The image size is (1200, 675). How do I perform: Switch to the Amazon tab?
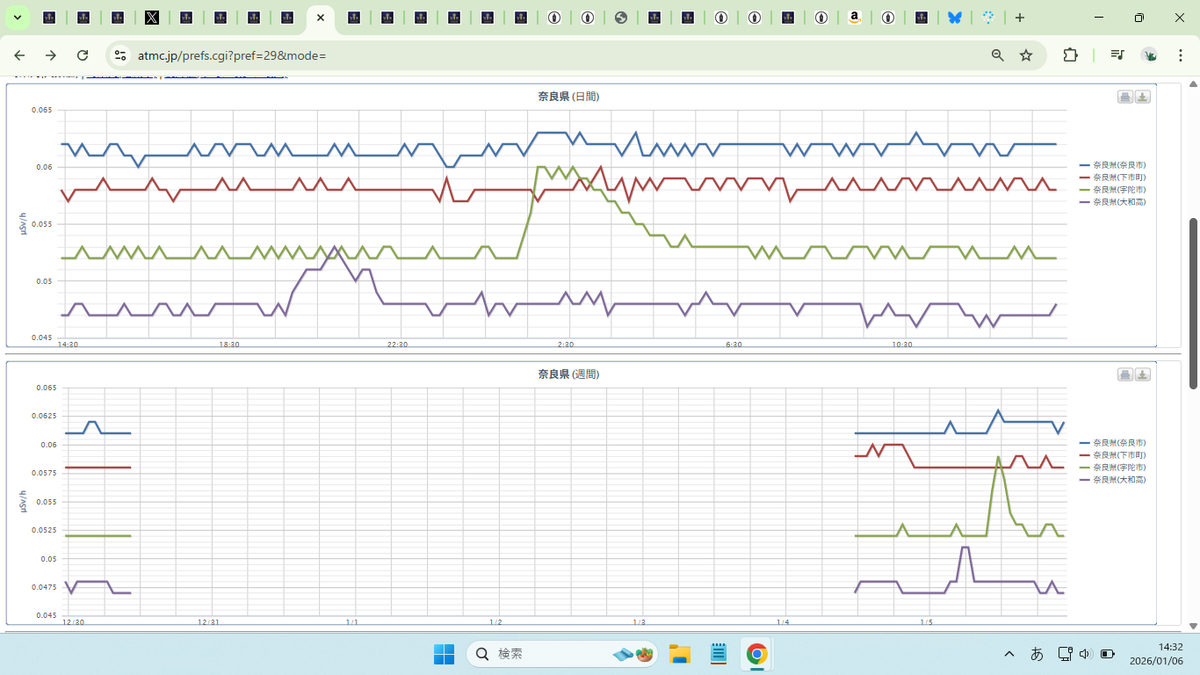(x=855, y=18)
